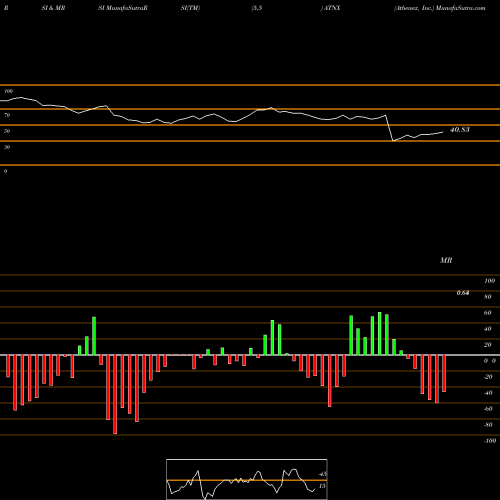The image size is (500, 500).
Task: Click the -100 label on the MR axis
Action: click(490, 441)
